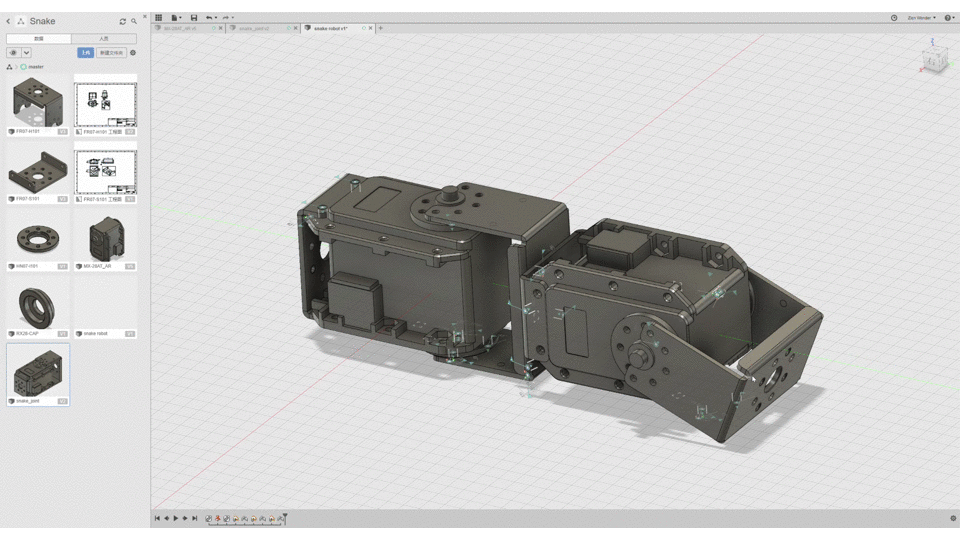Viewport: 960px width, 540px height.
Task: Close the data panel with the X
Action: pyautogui.click(x=145, y=17)
